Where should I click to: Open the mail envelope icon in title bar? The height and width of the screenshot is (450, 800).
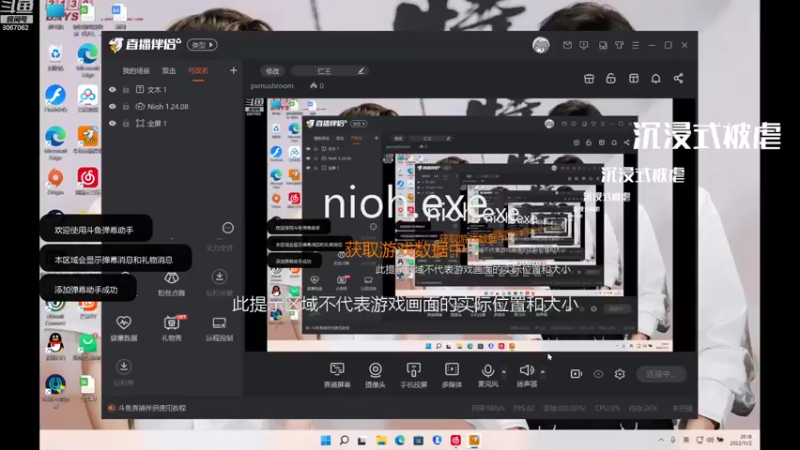point(567,45)
